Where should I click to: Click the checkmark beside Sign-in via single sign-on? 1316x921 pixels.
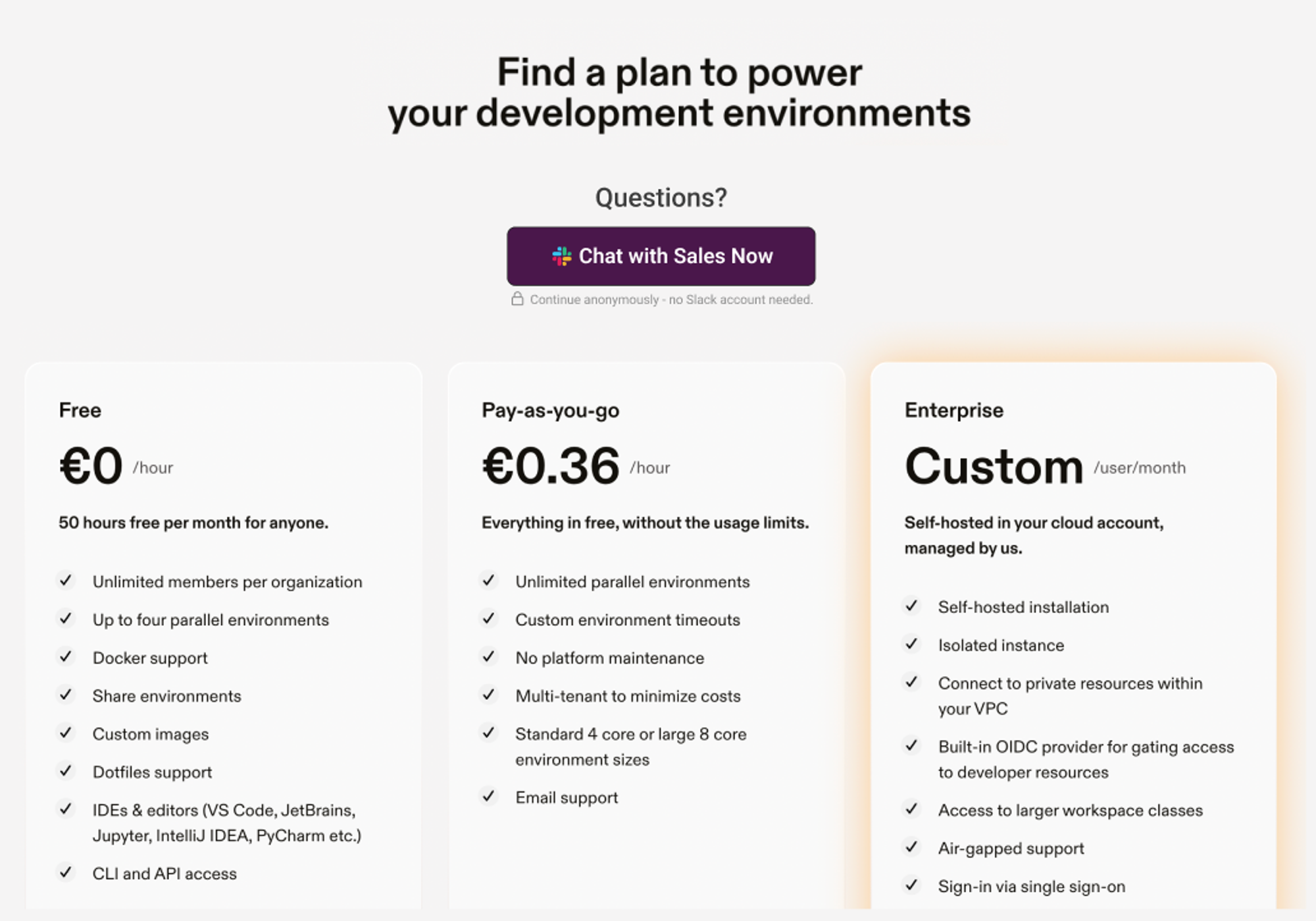pos(911,885)
